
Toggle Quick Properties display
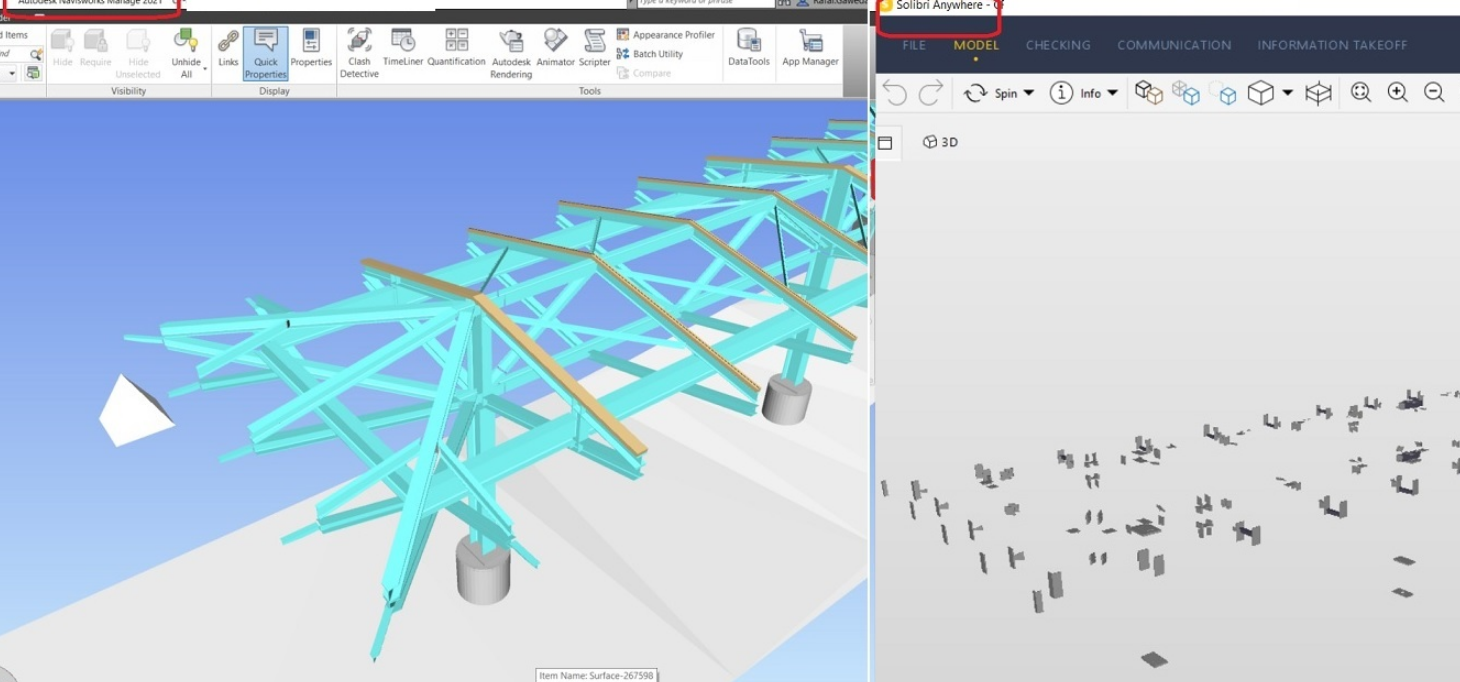[x=266, y=53]
